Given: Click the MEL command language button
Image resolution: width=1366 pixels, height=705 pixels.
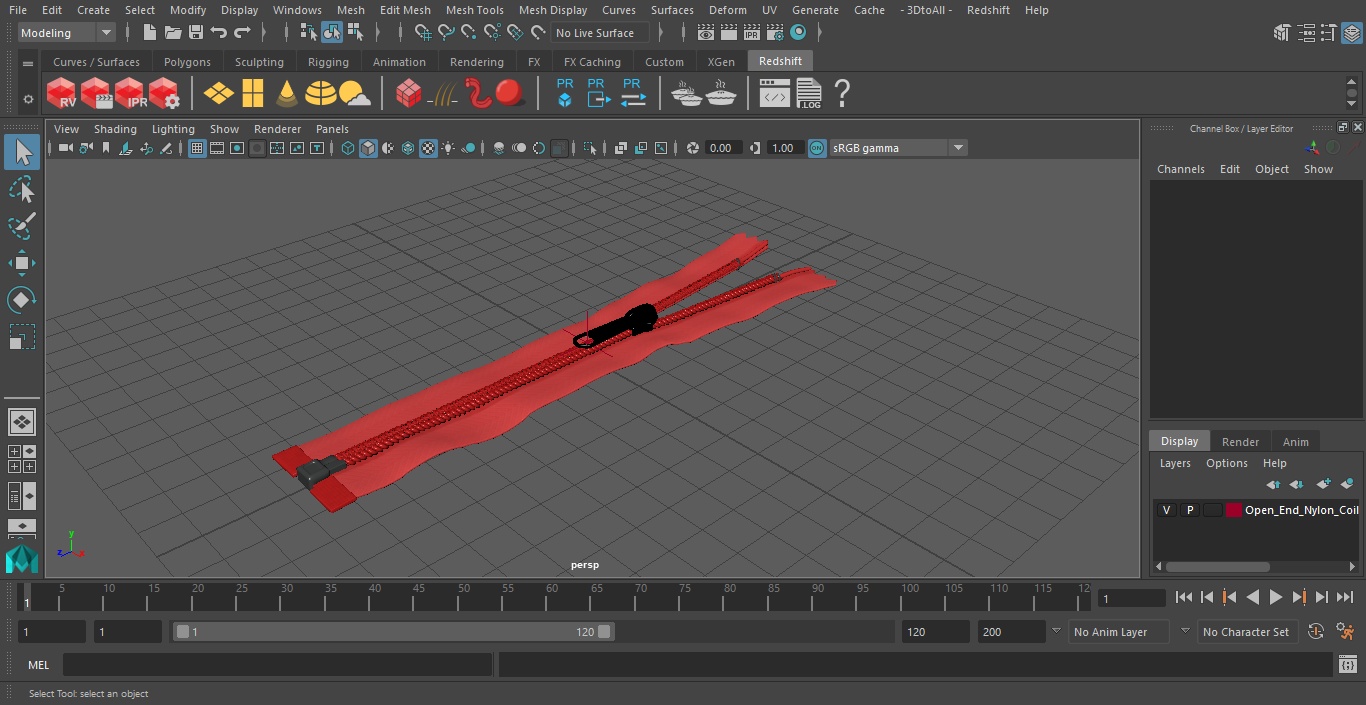Looking at the screenshot, I should tap(38, 665).
